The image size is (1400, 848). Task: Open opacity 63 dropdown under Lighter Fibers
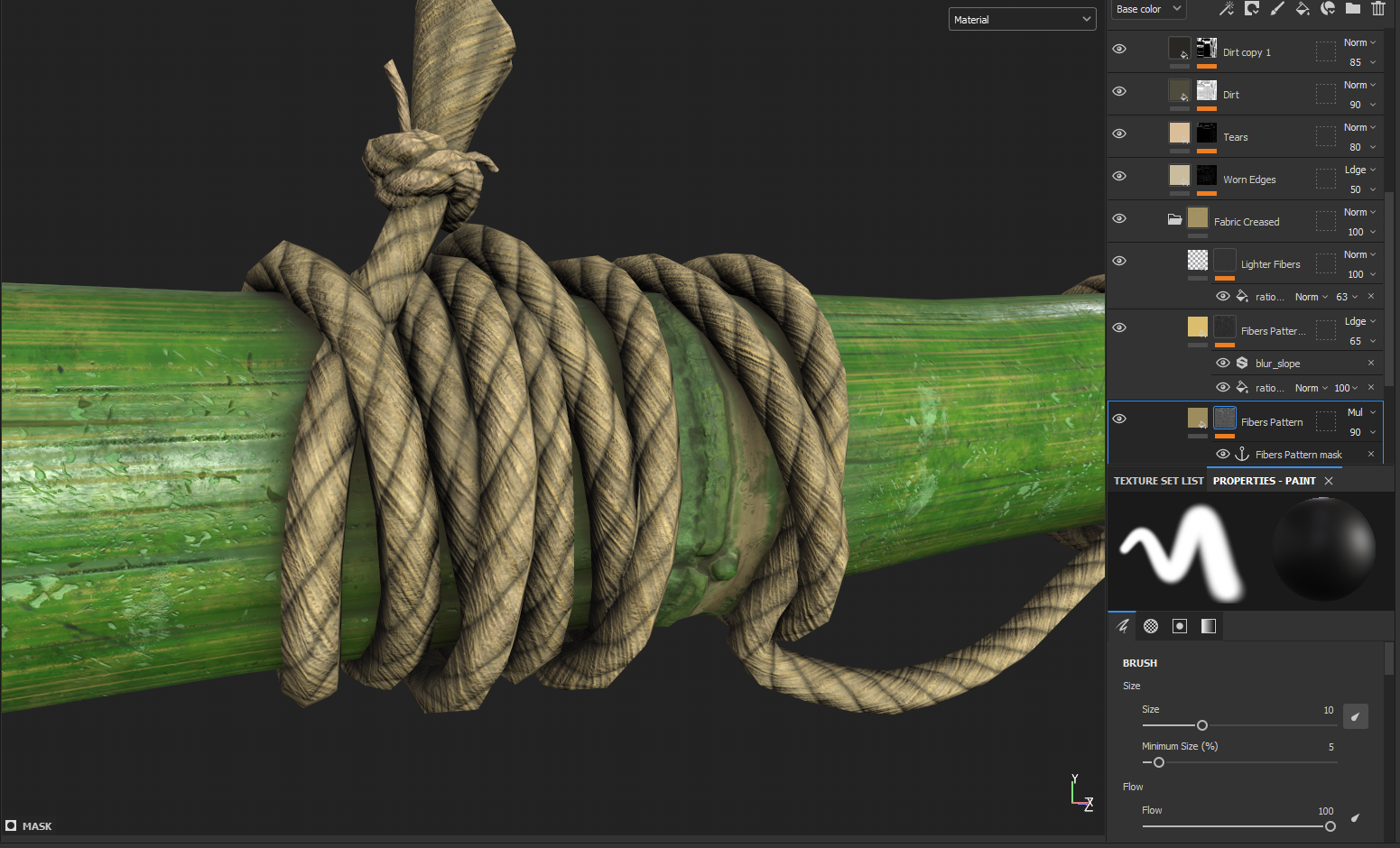point(1347,297)
